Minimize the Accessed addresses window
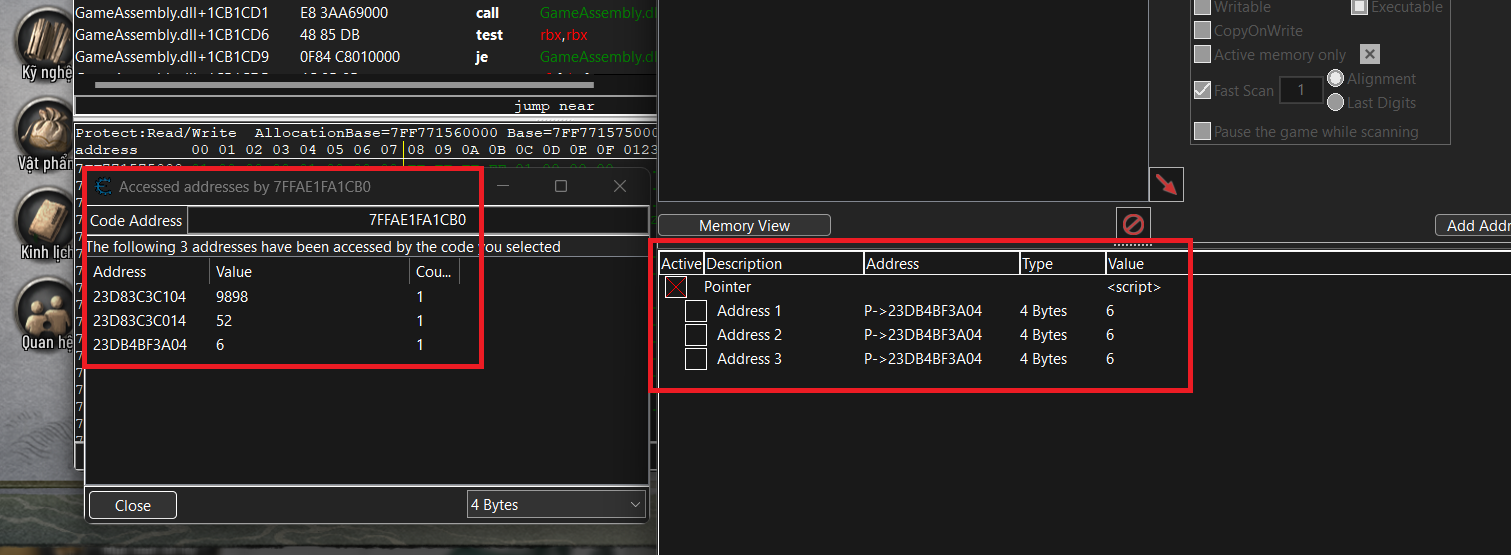The width and height of the screenshot is (1511, 555). 503,186
